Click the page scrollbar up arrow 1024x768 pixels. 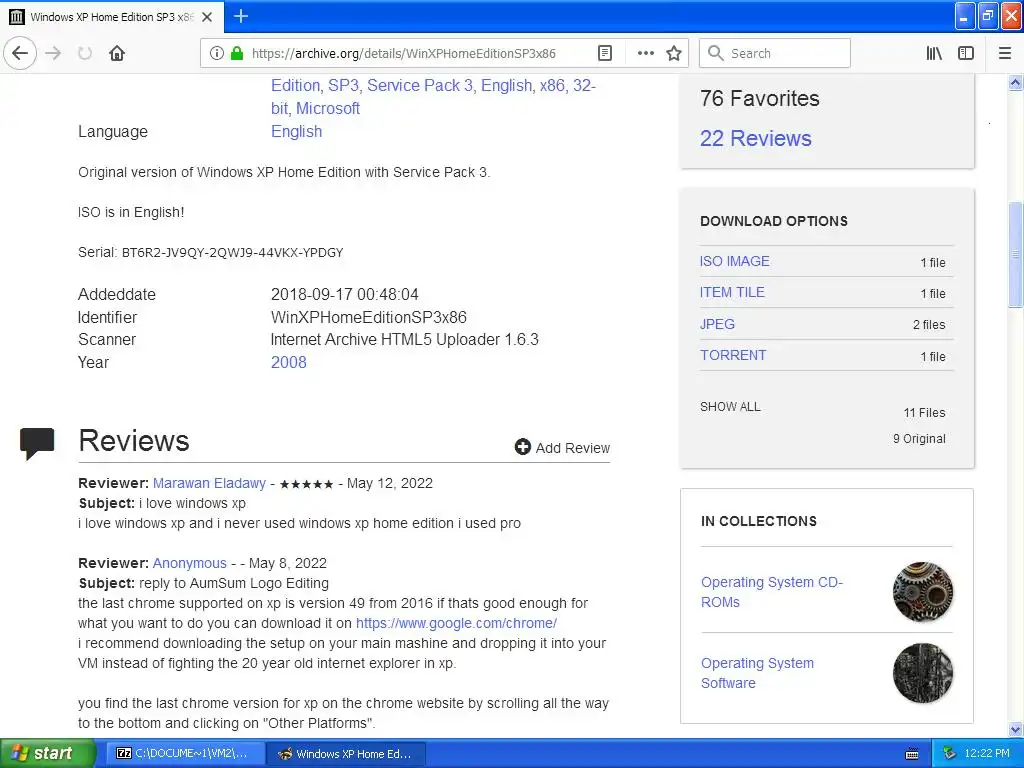pyautogui.click(x=1016, y=82)
